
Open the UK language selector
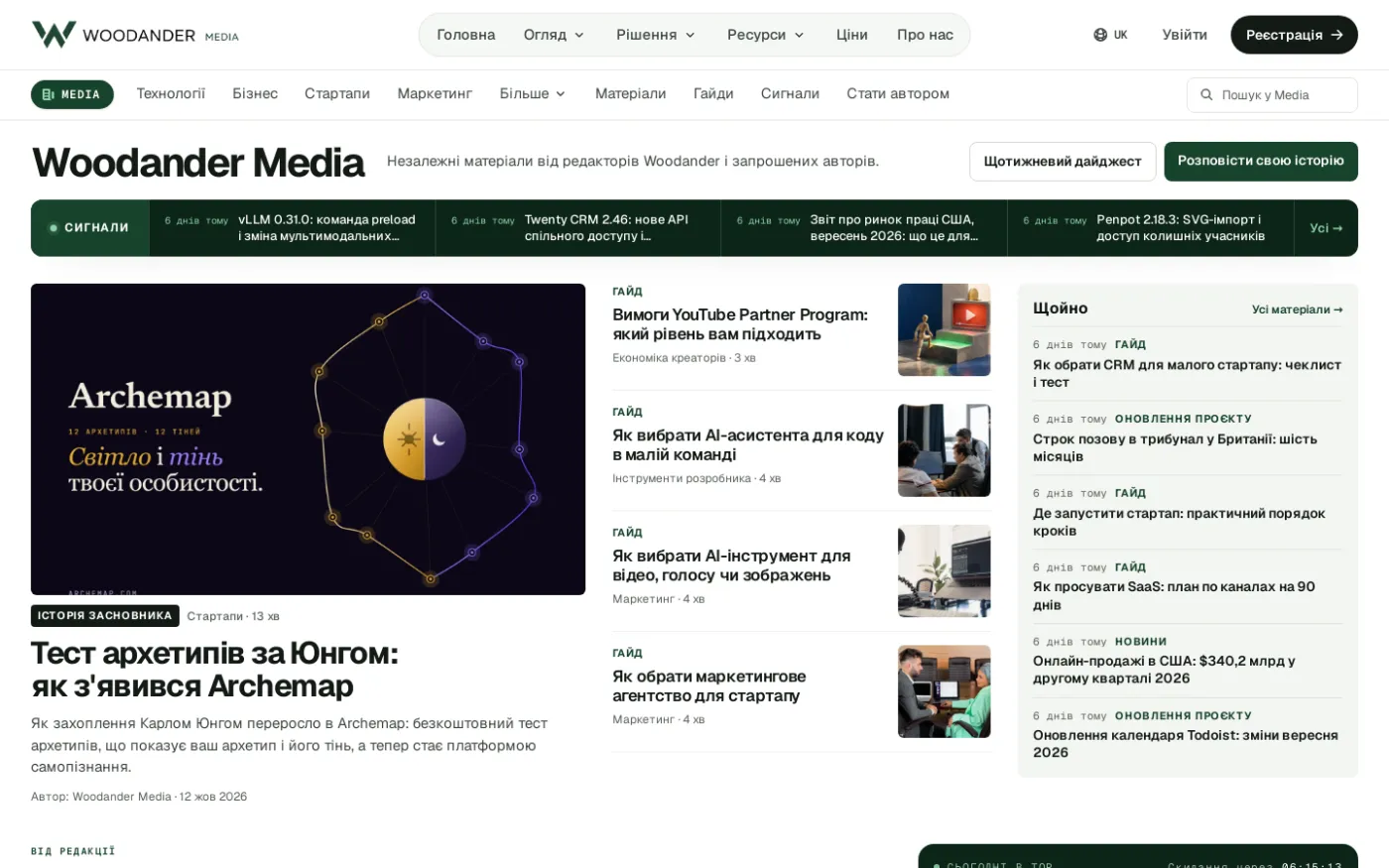pos(1111,35)
